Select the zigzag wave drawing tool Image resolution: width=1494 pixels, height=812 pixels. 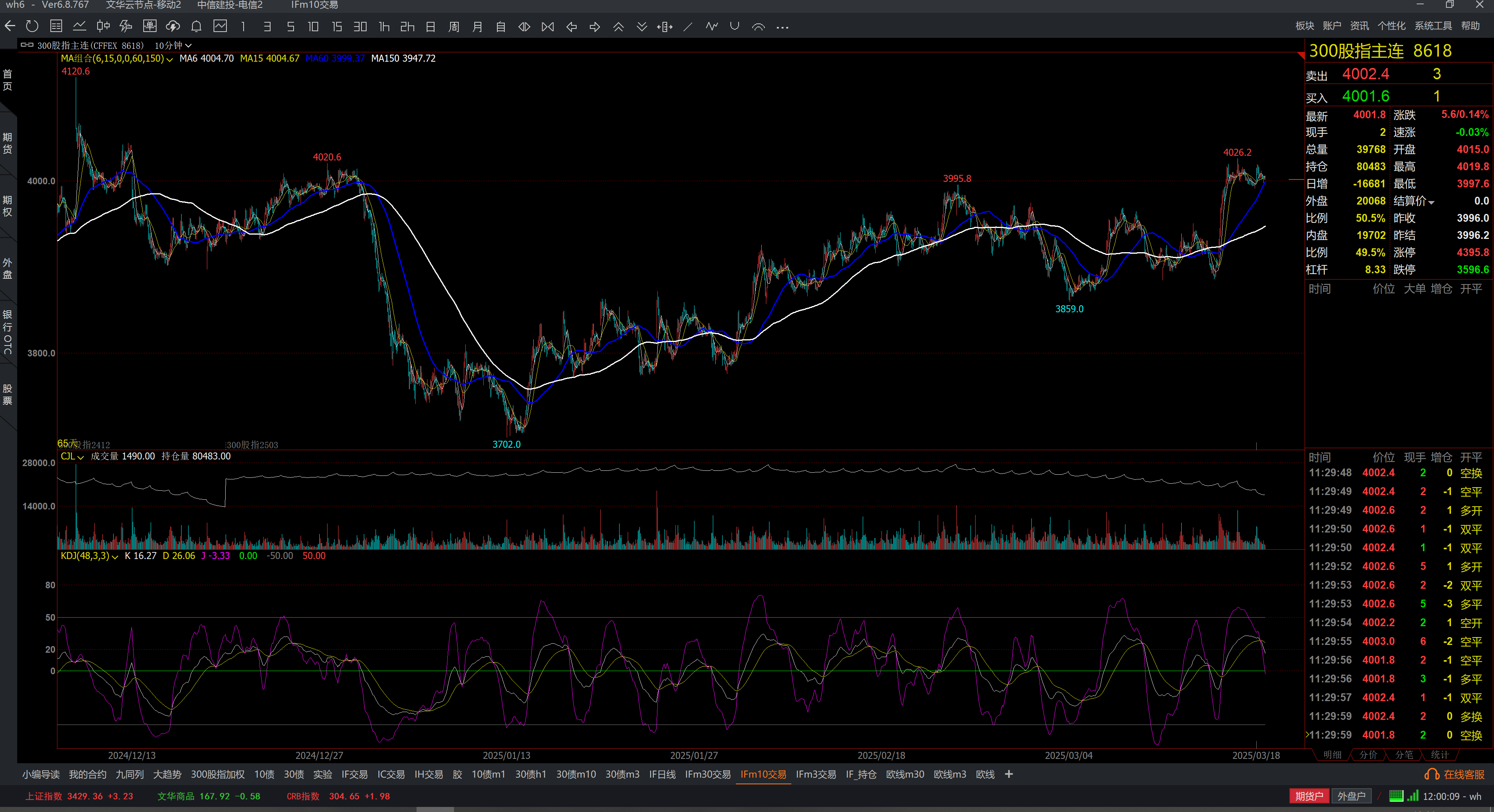point(712,26)
